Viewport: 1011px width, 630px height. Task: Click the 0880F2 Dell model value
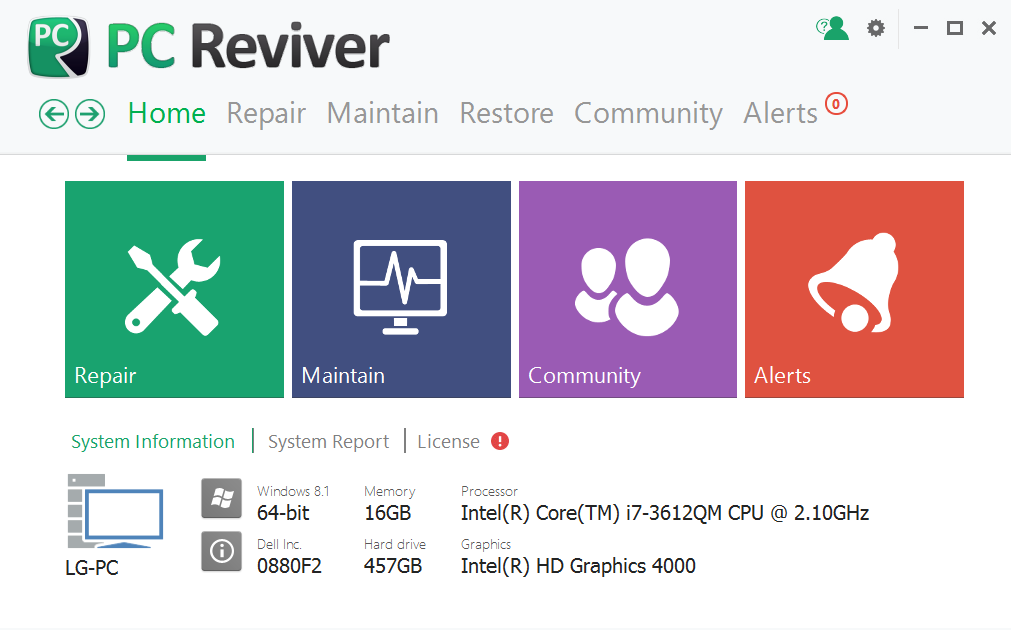pyautogui.click(x=289, y=566)
